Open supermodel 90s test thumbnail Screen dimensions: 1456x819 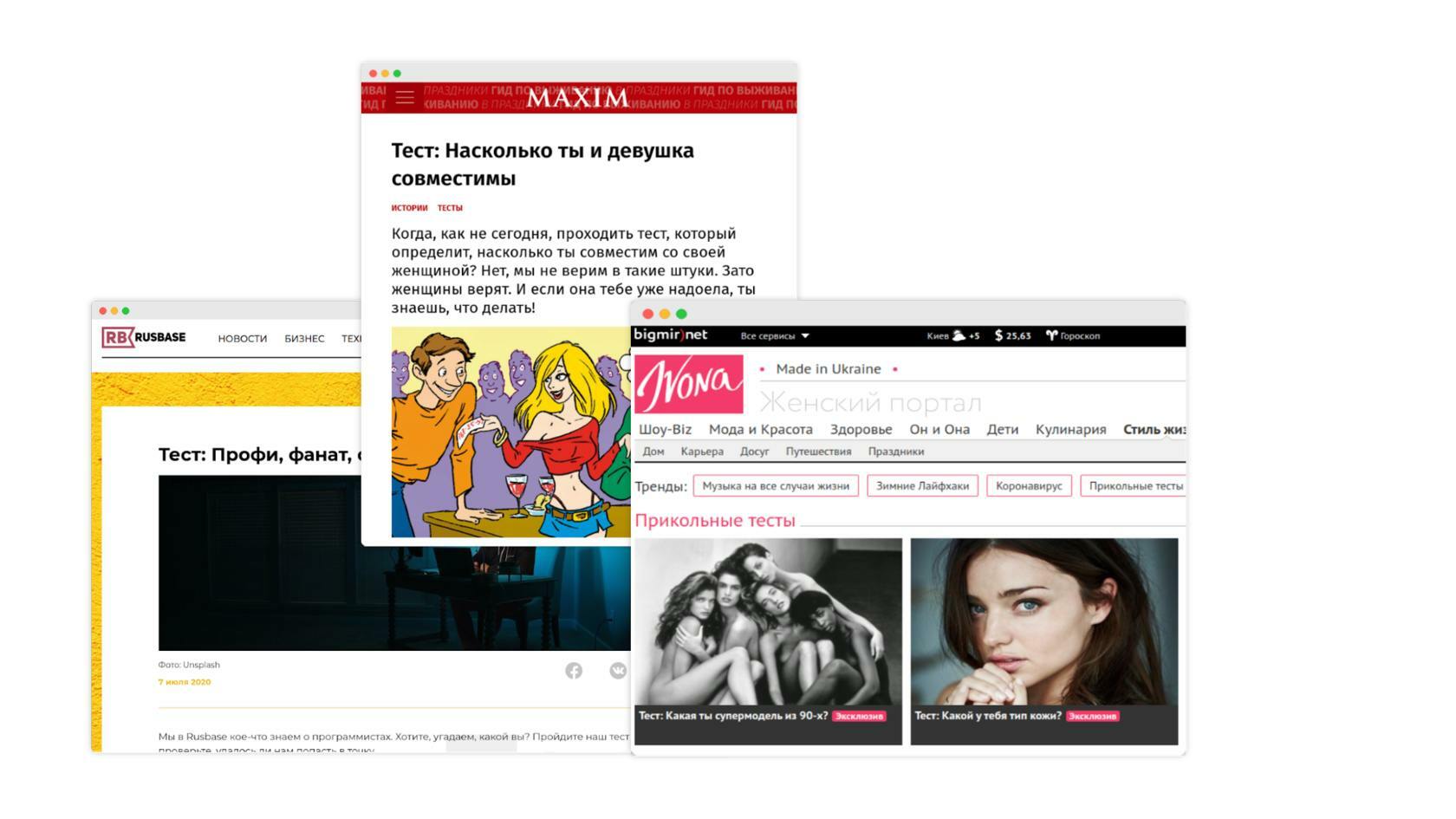click(x=768, y=622)
